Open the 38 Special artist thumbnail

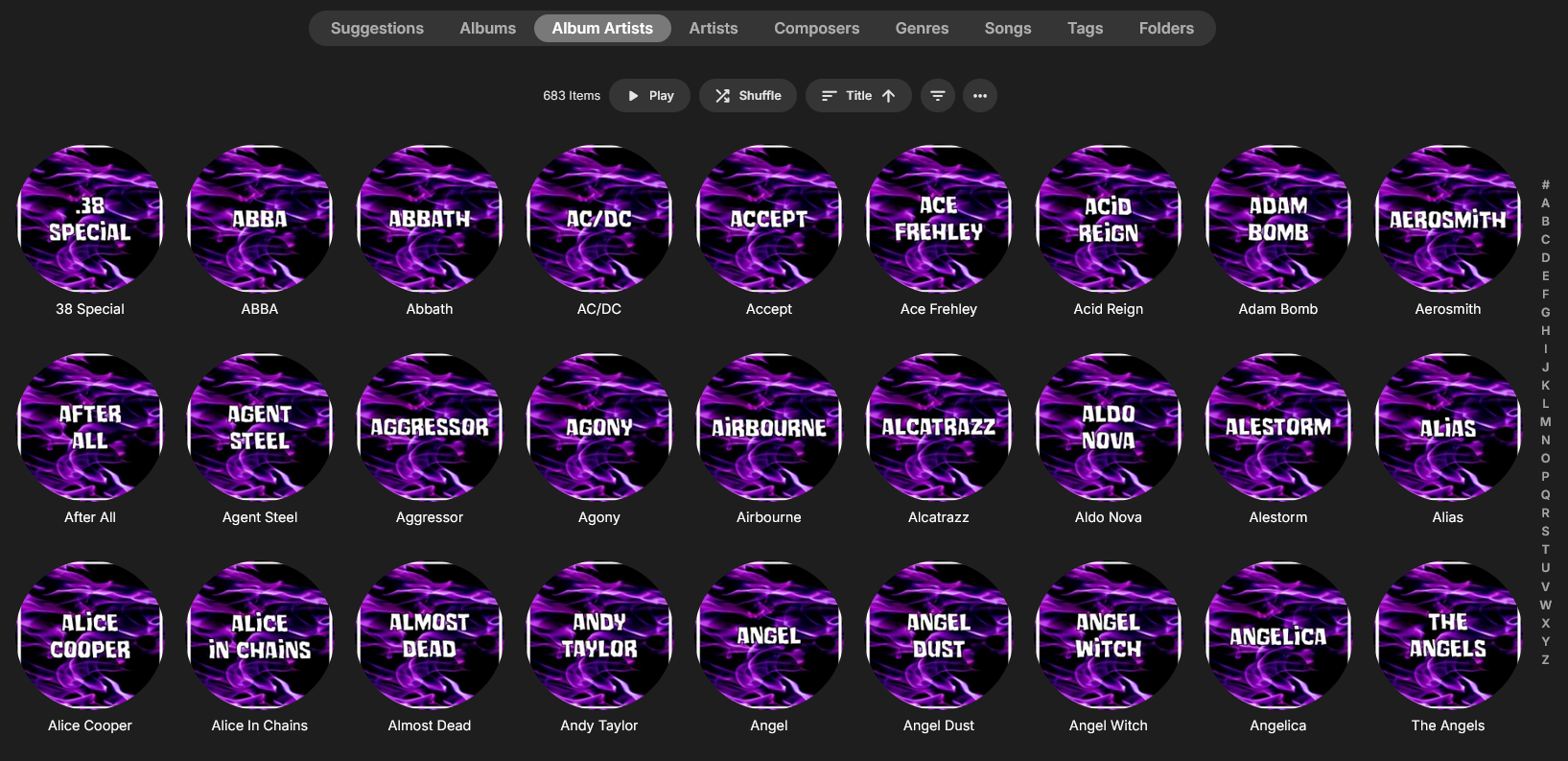point(90,219)
